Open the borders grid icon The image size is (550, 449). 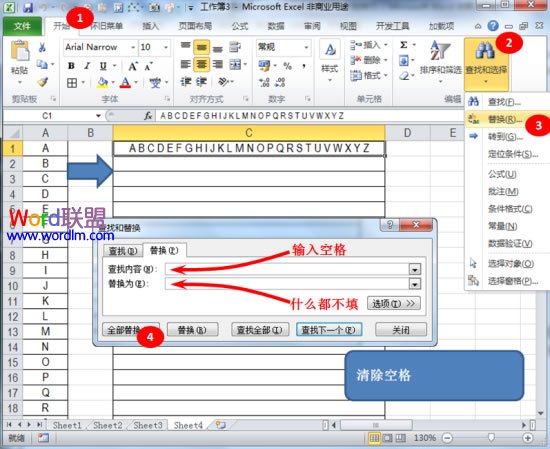coord(72,83)
